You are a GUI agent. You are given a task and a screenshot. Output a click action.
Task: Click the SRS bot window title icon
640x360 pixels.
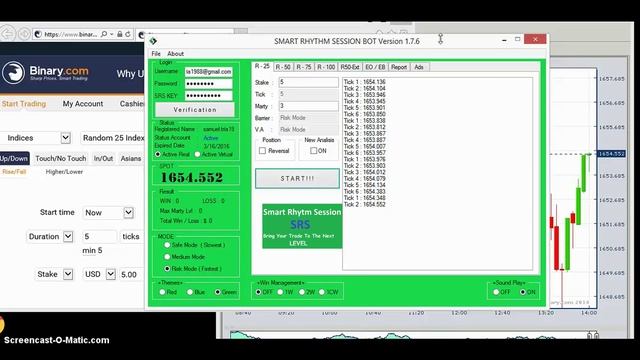153,41
